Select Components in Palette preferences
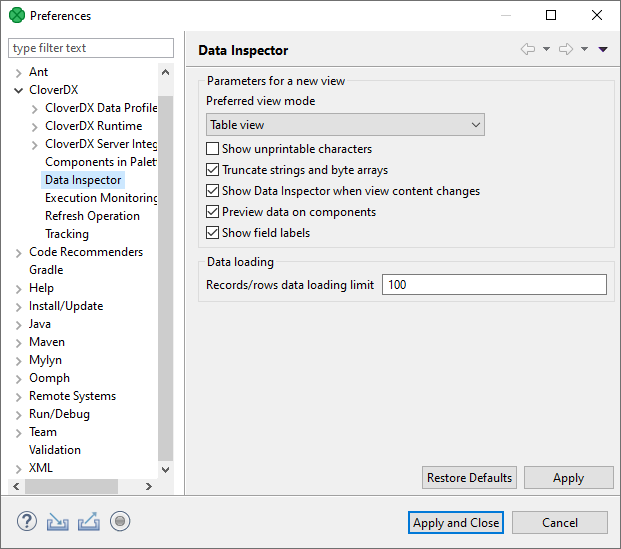 pos(101,162)
